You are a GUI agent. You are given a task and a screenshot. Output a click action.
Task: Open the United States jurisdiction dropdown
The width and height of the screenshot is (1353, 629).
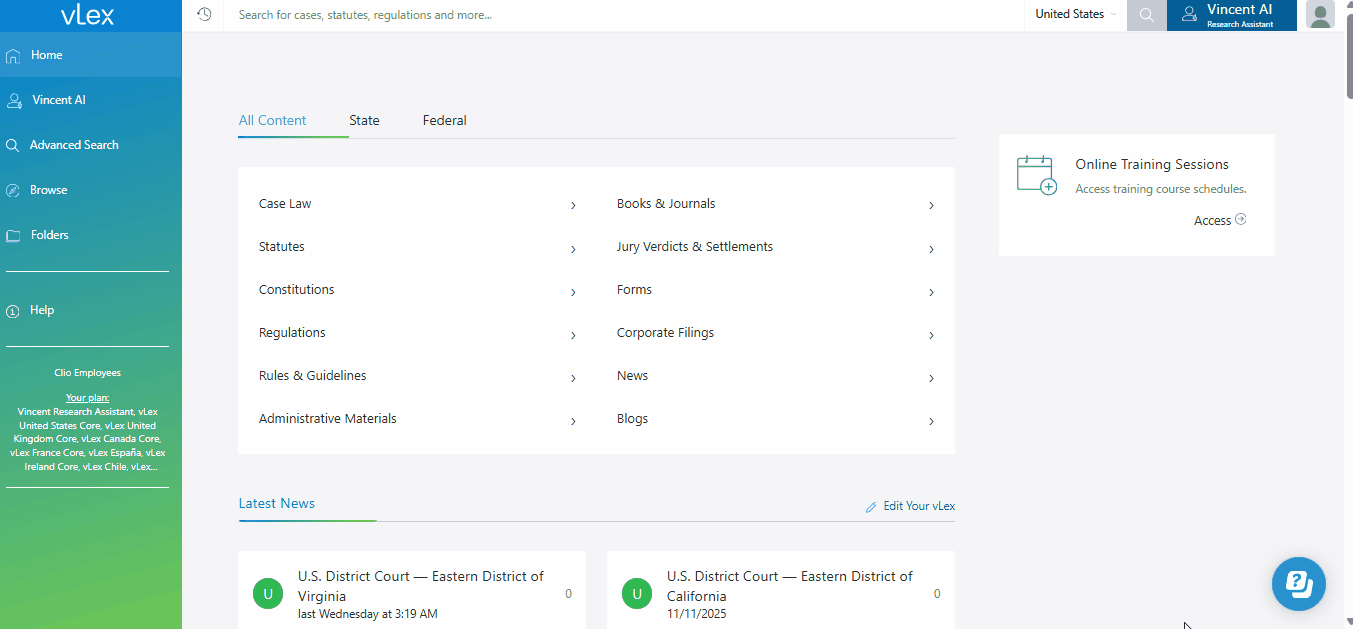pos(1075,15)
